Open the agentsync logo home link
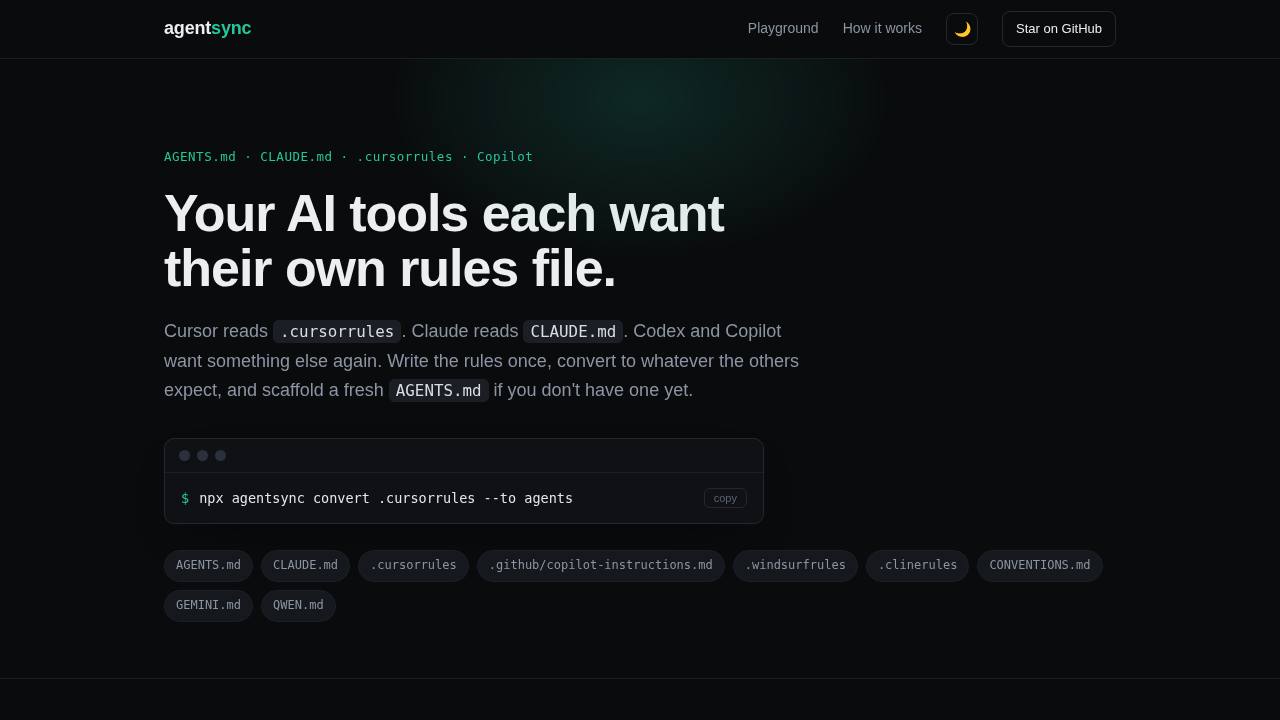Image resolution: width=1280 pixels, height=720 pixels. [208, 28]
